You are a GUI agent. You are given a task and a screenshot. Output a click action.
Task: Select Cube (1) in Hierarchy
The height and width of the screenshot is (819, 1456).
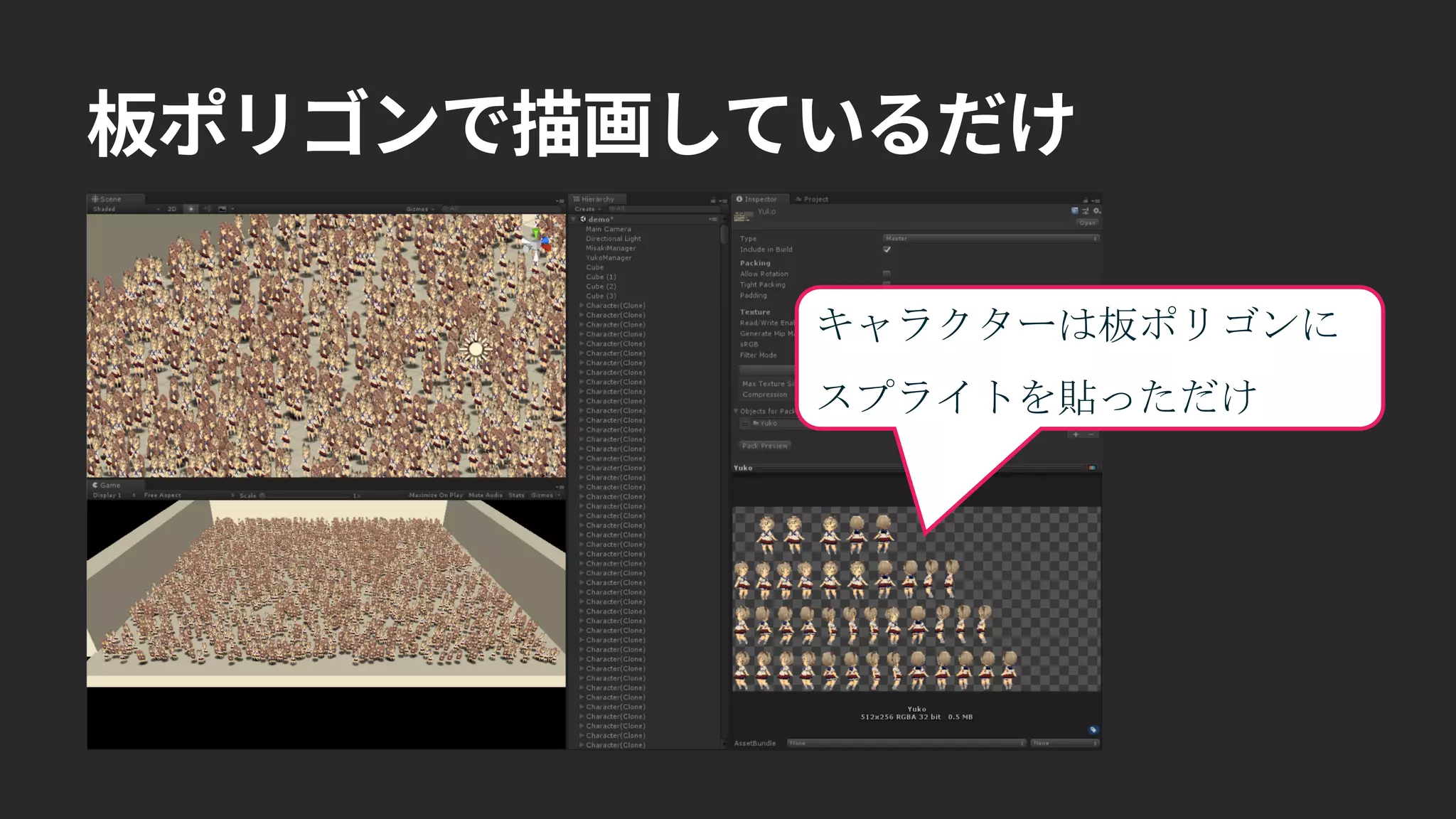tap(601, 277)
